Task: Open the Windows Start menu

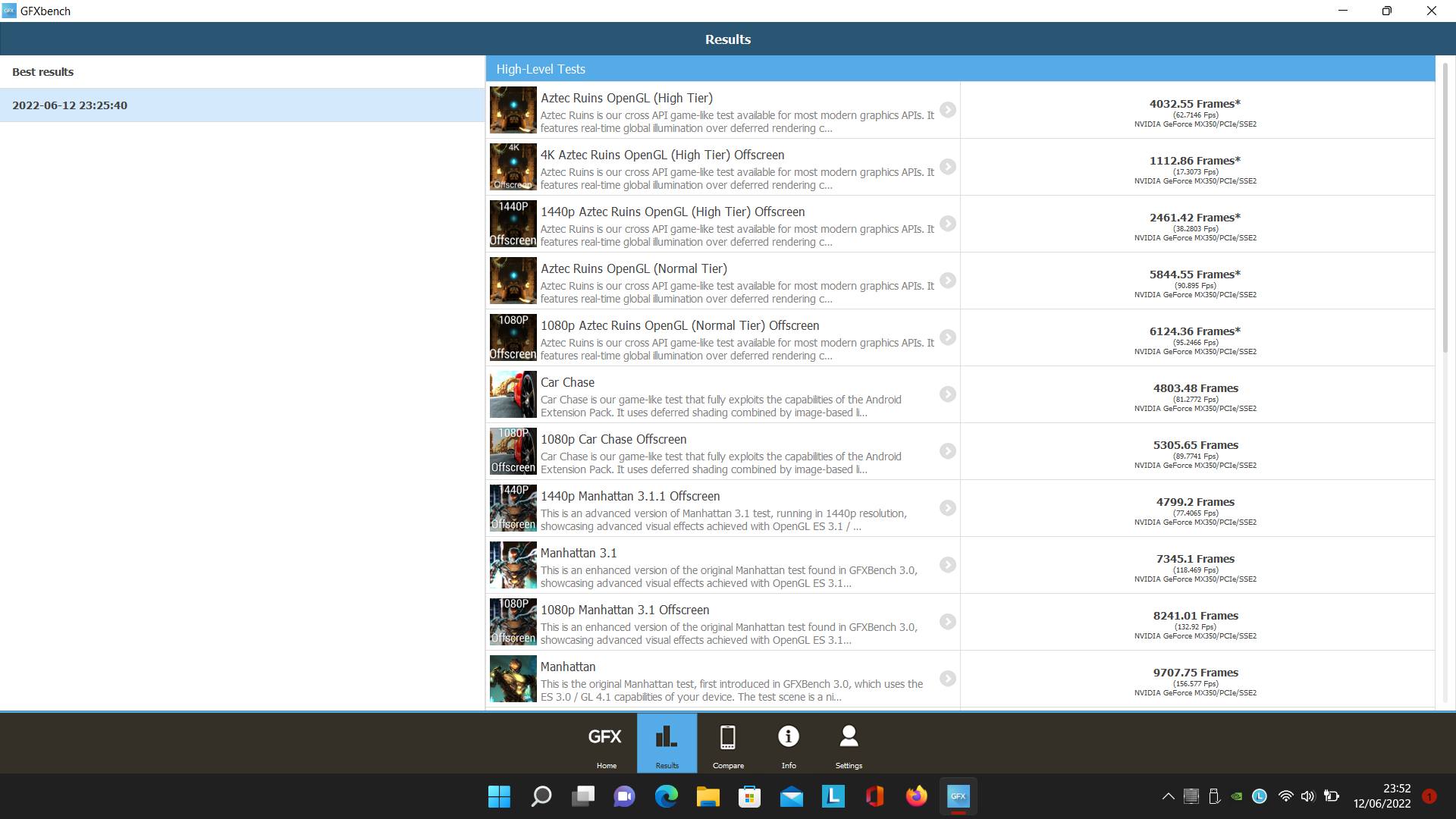Action: 499,796
